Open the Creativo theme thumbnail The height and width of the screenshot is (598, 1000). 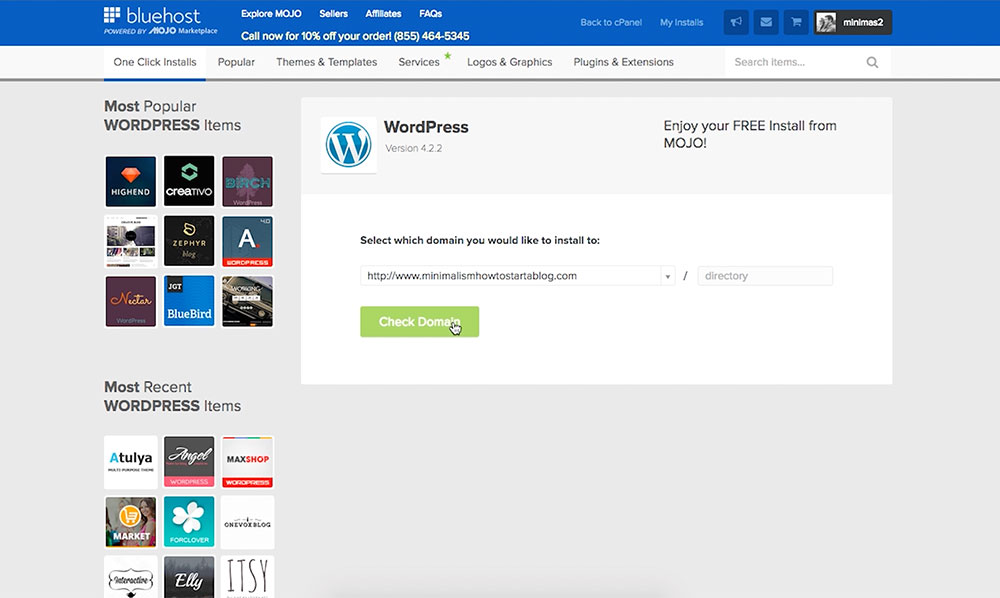[x=189, y=181]
